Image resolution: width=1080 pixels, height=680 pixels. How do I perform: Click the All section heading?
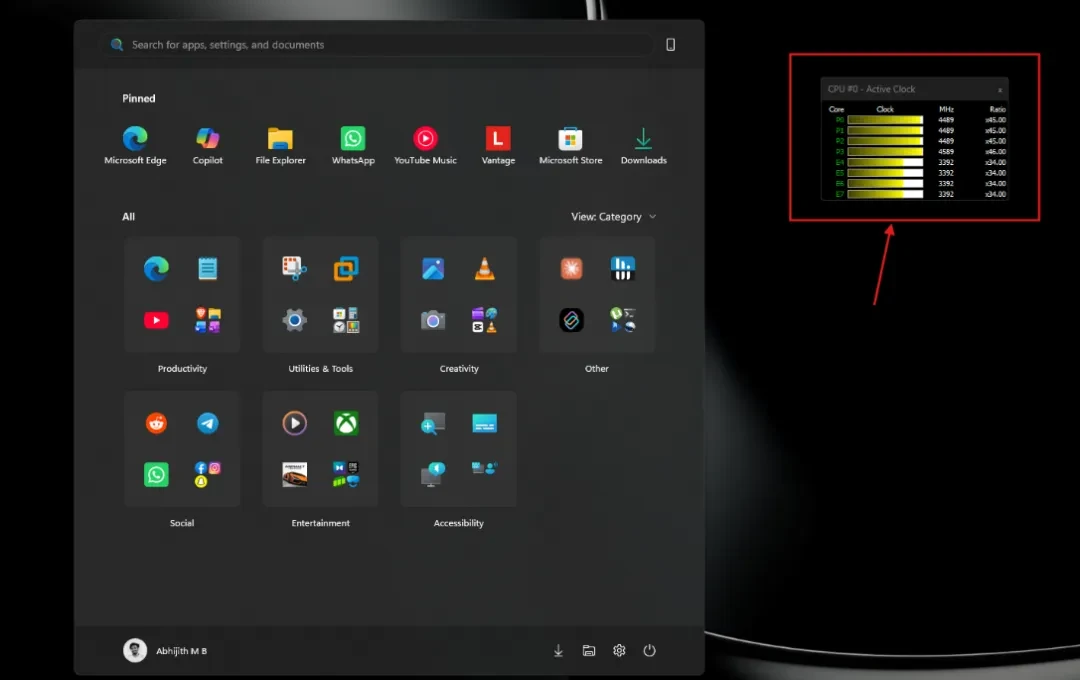click(128, 216)
